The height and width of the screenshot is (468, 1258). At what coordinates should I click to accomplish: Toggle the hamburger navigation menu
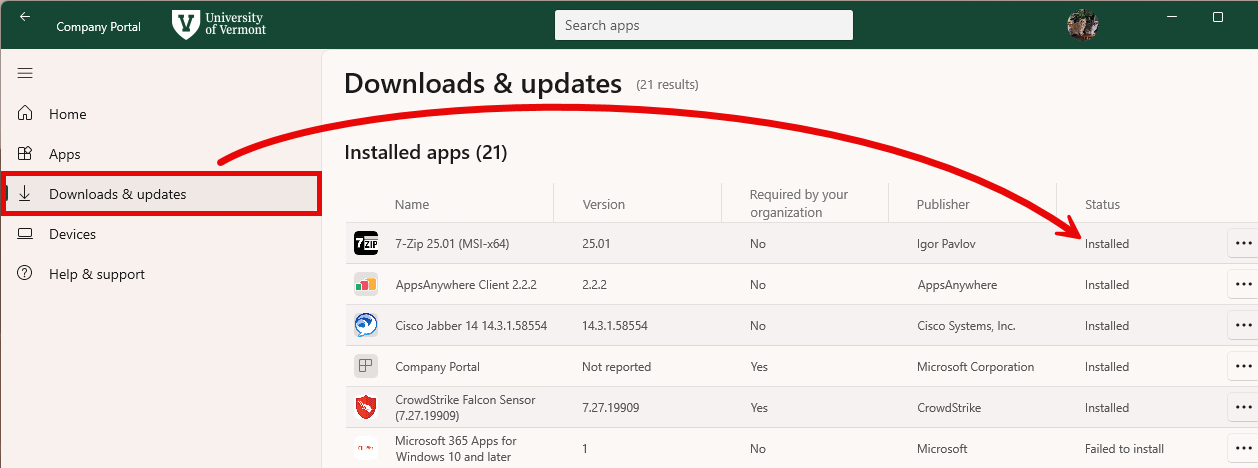[x=25, y=73]
